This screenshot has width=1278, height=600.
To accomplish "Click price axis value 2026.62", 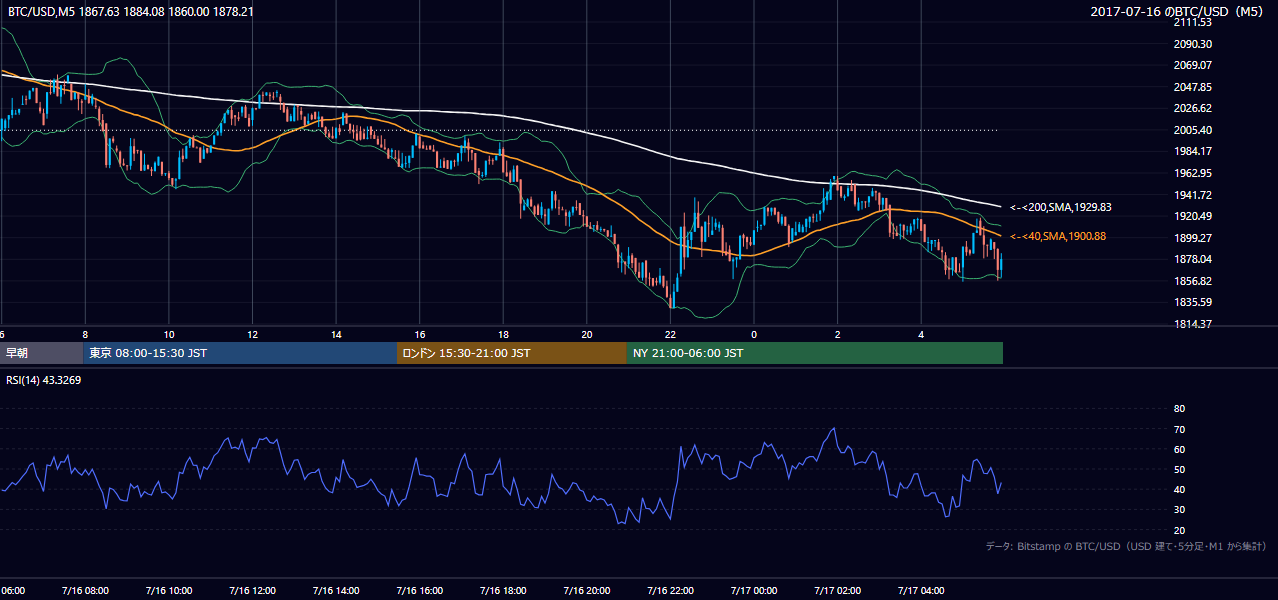I will click(x=1192, y=108).
